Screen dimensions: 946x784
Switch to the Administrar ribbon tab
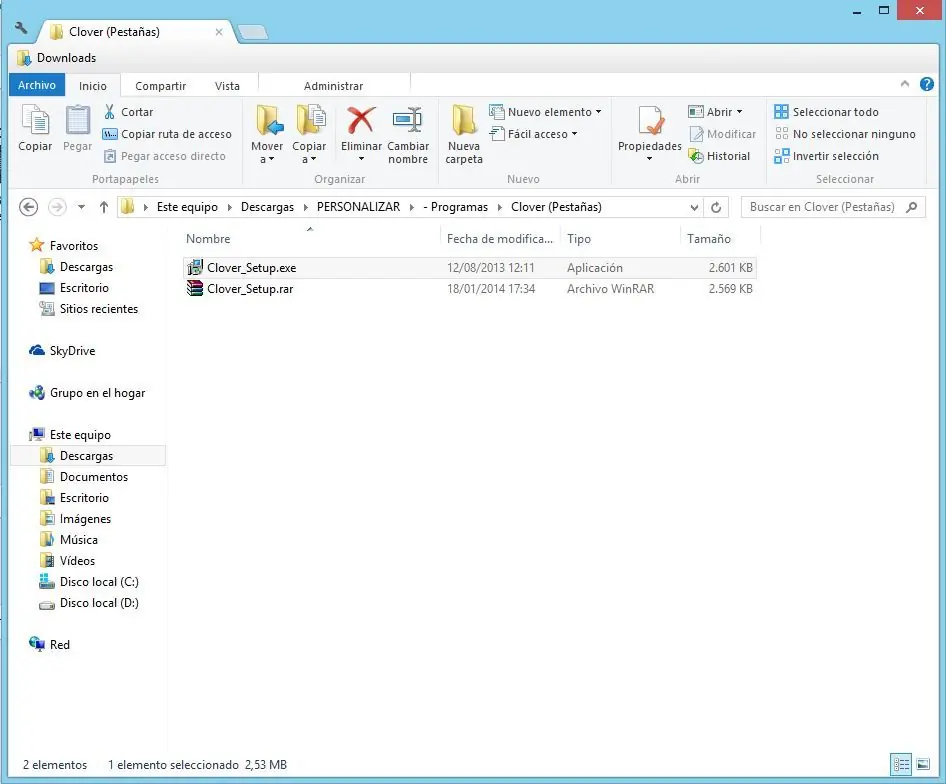coord(334,86)
